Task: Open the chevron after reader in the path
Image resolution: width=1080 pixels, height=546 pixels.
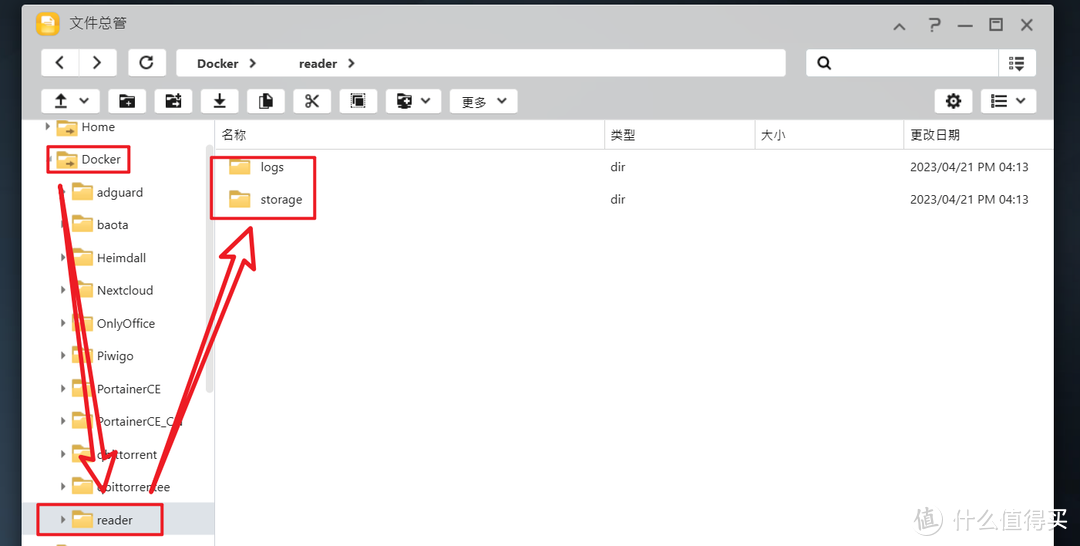Action: (351, 63)
